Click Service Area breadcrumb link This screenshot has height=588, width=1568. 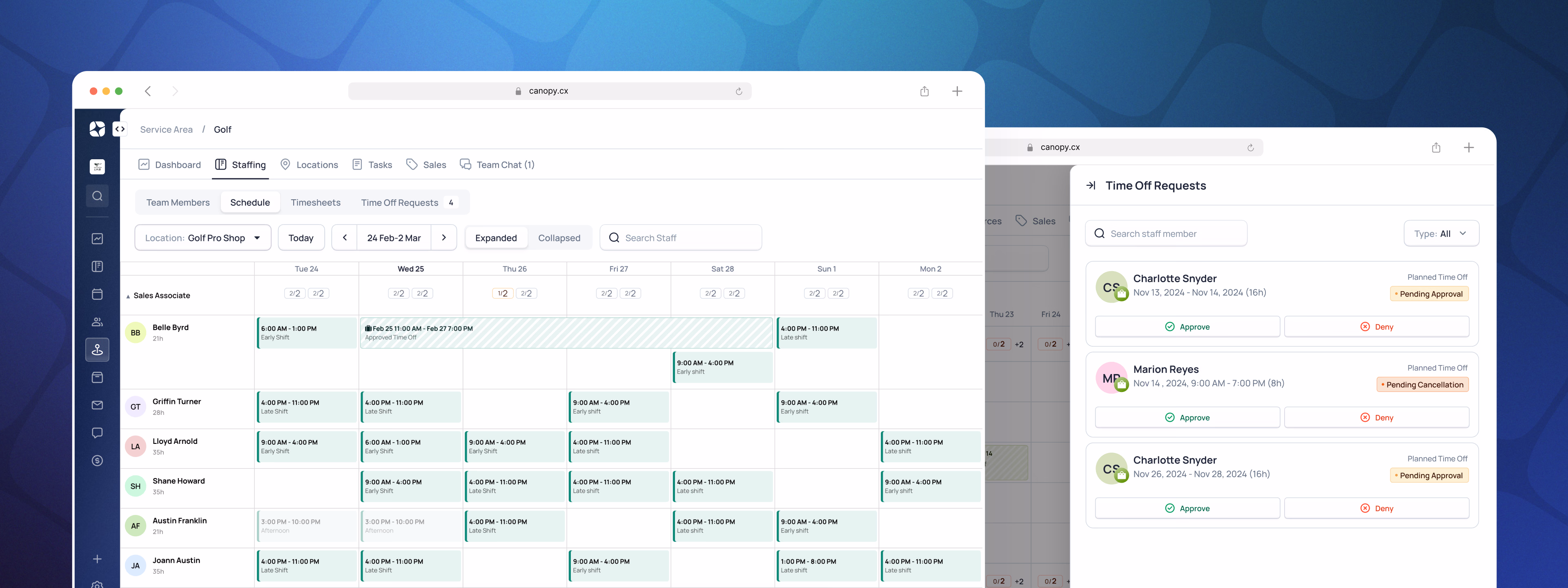coord(166,130)
